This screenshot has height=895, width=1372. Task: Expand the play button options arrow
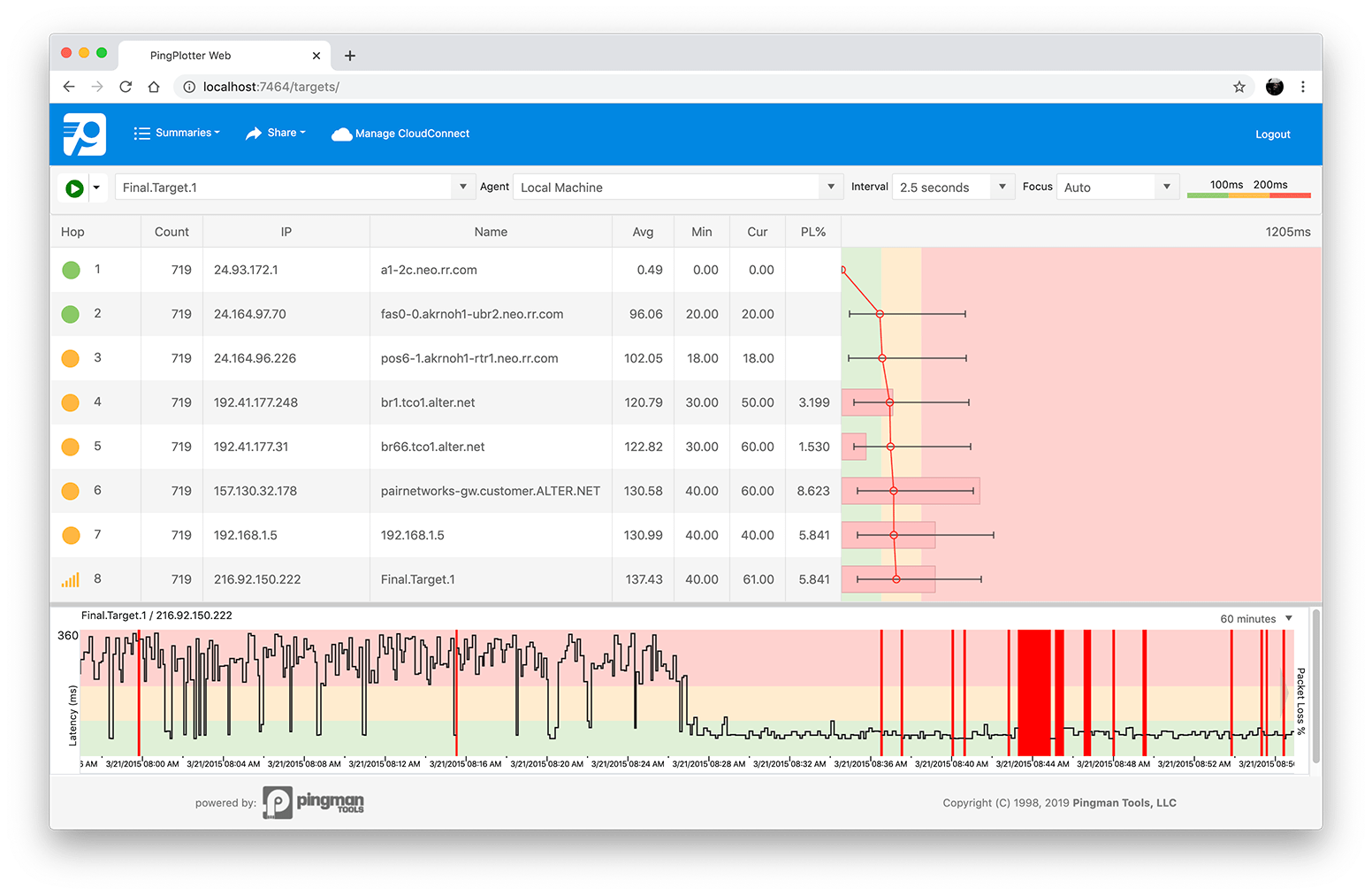[x=96, y=187]
